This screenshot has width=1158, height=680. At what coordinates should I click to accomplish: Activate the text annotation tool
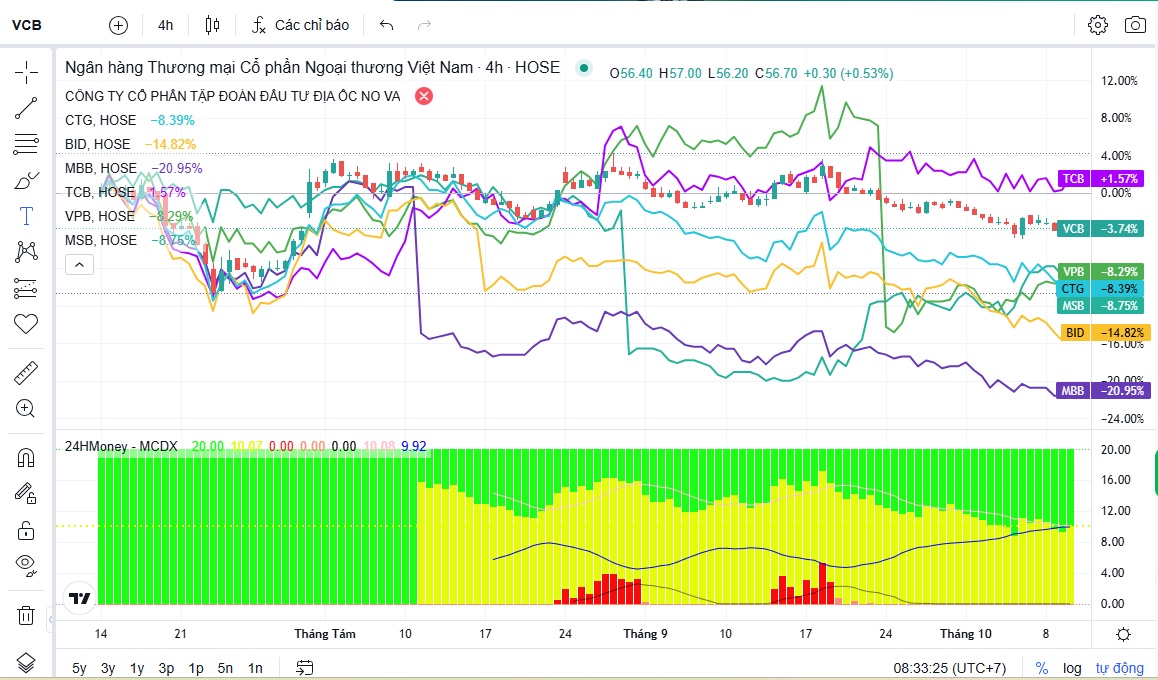26,216
